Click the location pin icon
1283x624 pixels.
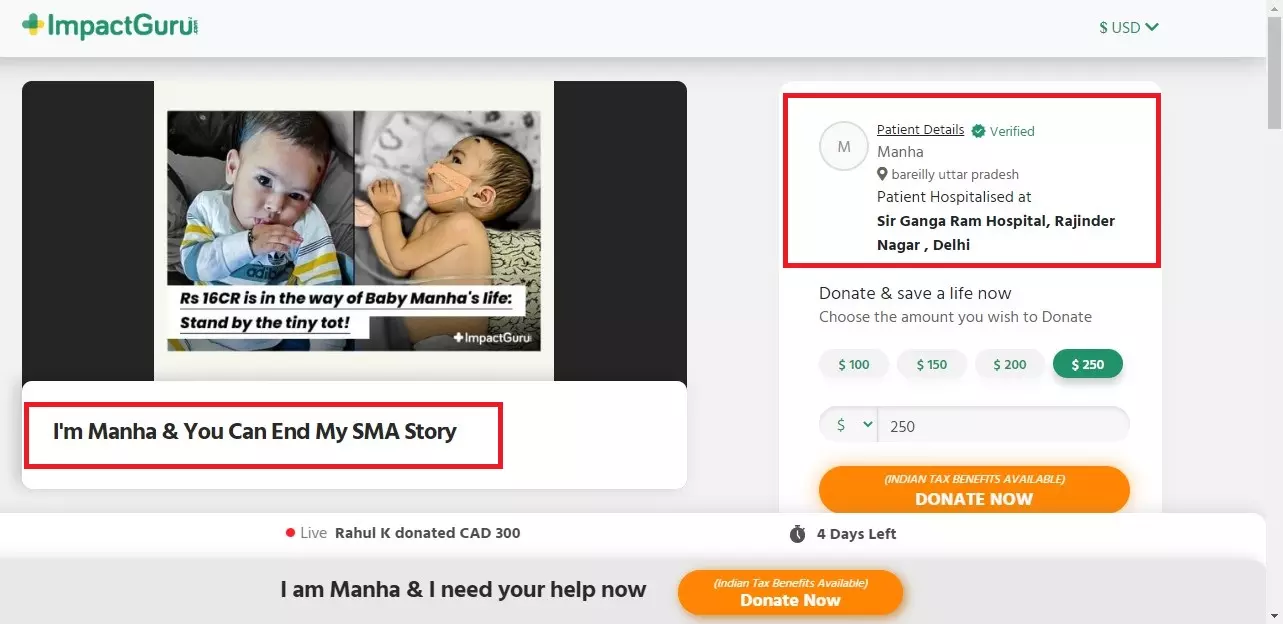(883, 174)
